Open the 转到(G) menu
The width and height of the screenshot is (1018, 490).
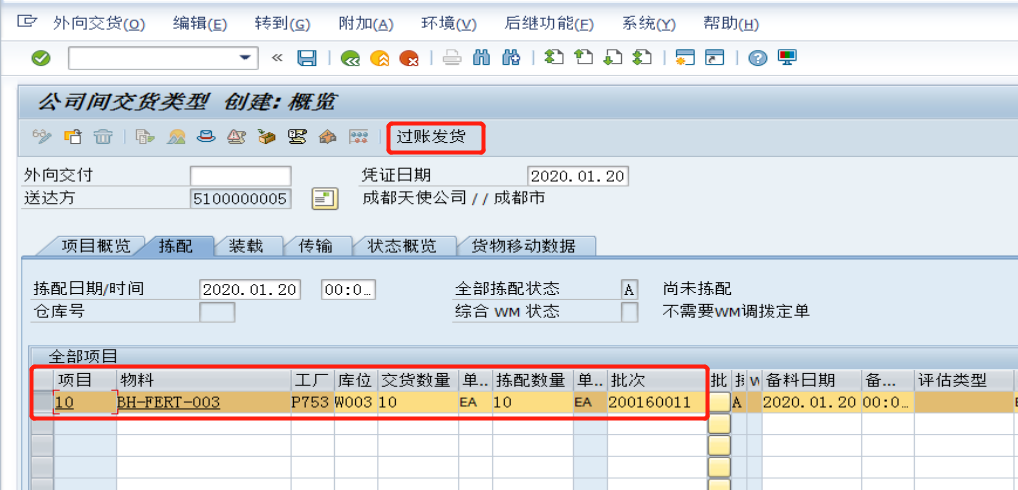pos(282,24)
